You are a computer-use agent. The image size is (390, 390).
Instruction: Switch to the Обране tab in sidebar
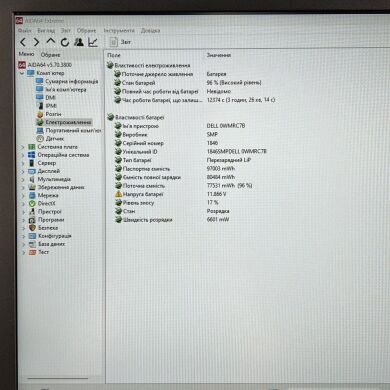pyautogui.click(x=50, y=55)
